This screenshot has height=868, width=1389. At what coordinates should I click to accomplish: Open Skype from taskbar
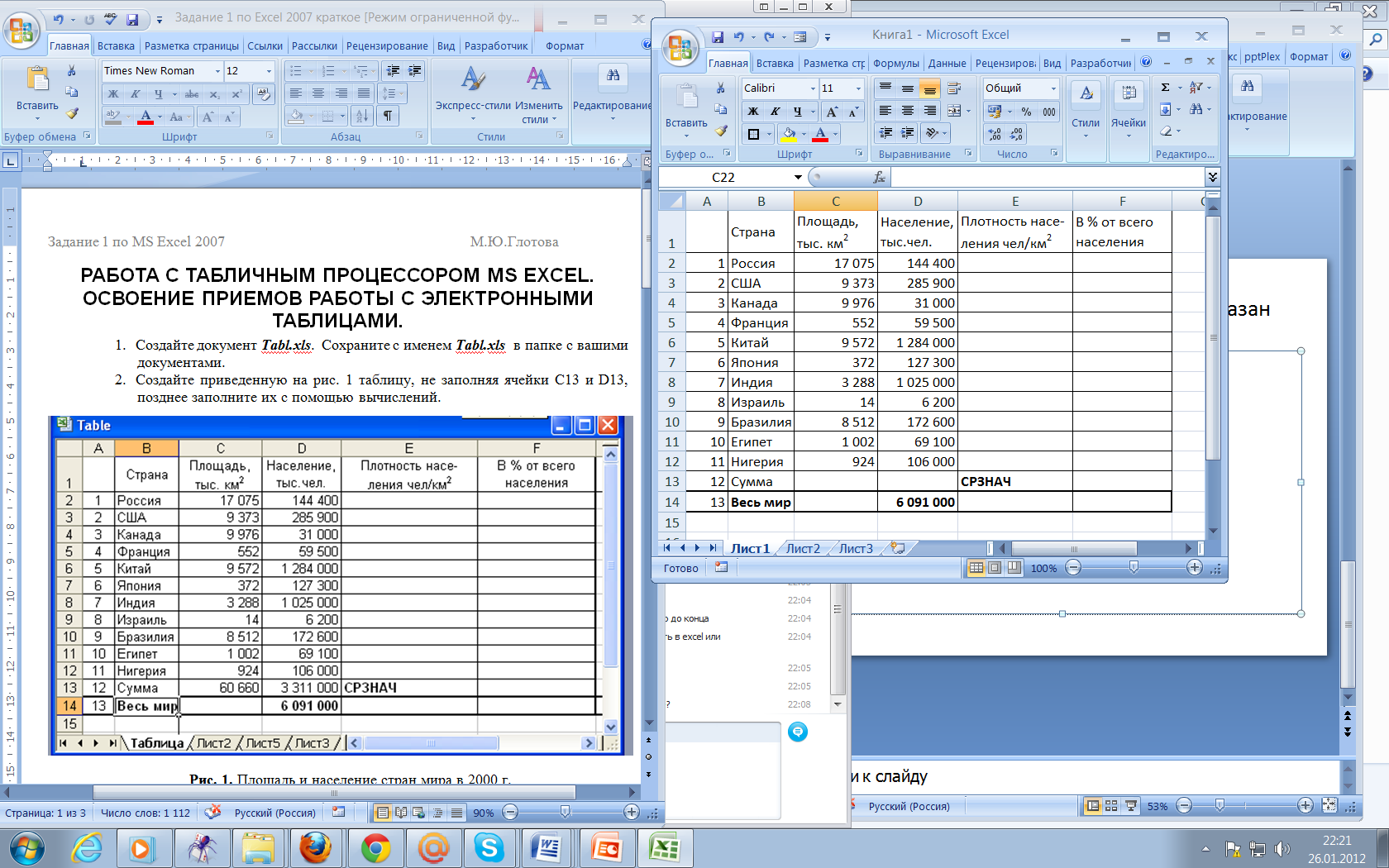[x=489, y=848]
